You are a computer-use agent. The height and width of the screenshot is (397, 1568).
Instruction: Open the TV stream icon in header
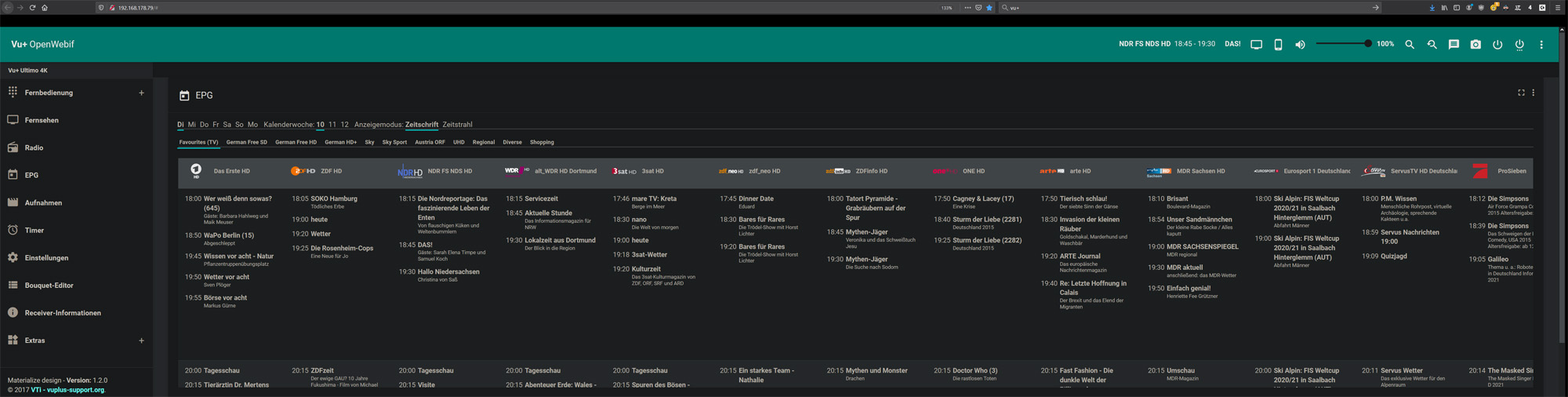(1256, 45)
